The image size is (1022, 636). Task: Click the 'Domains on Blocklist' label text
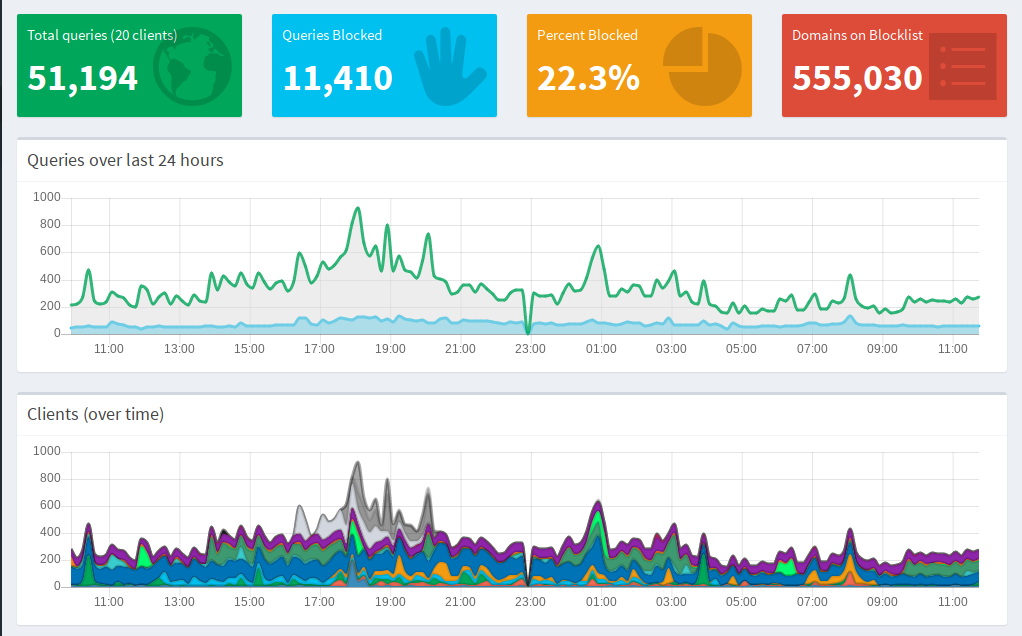point(857,35)
